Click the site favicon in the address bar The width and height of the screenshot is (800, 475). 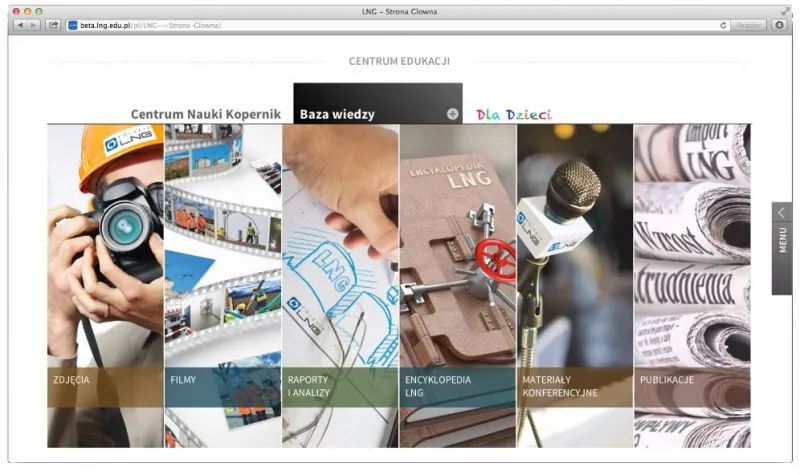(73, 25)
